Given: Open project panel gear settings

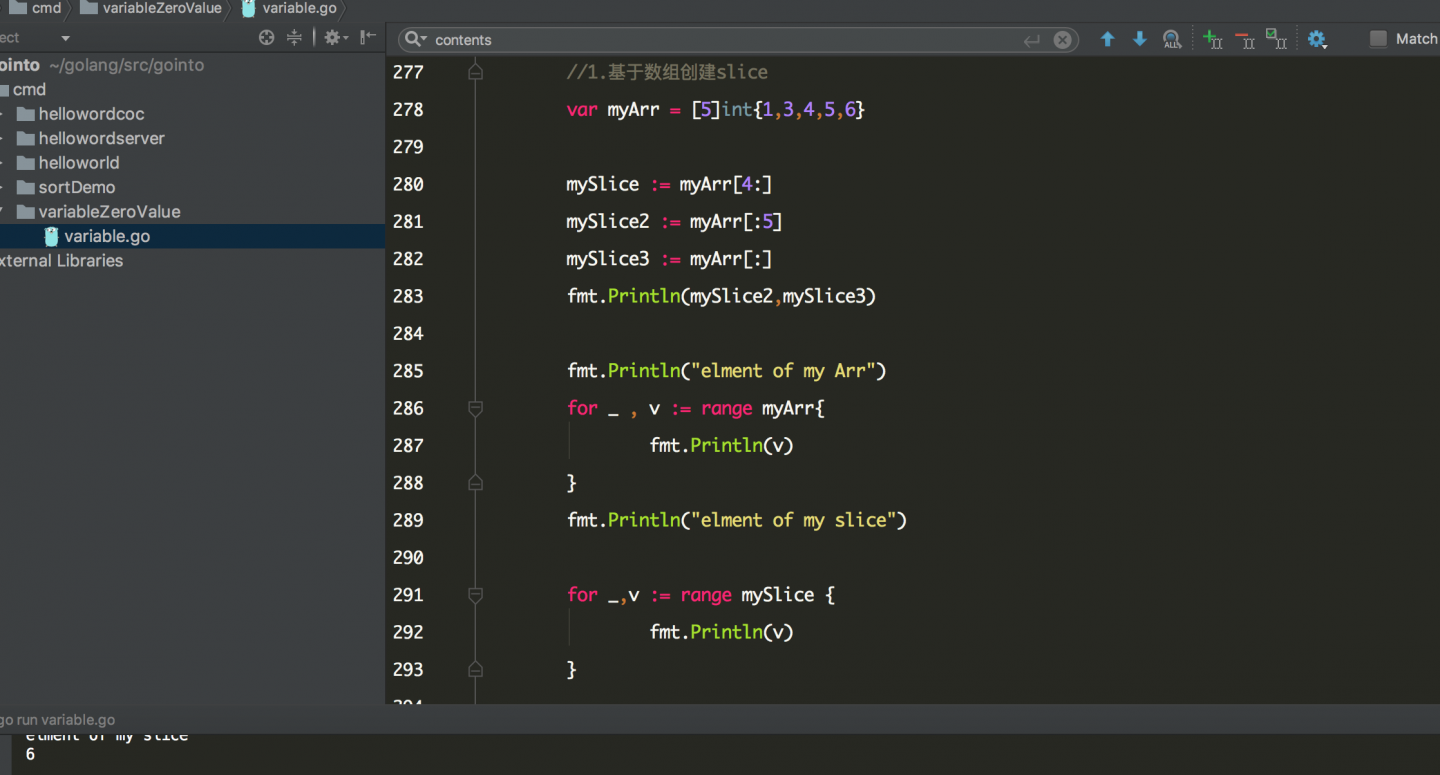Looking at the screenshot, I should point(335,38).
